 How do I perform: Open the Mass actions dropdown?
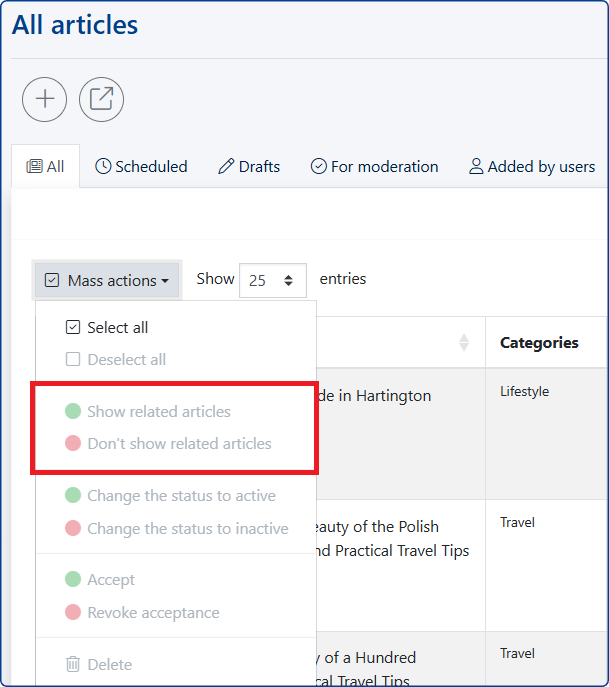(106, 280)
